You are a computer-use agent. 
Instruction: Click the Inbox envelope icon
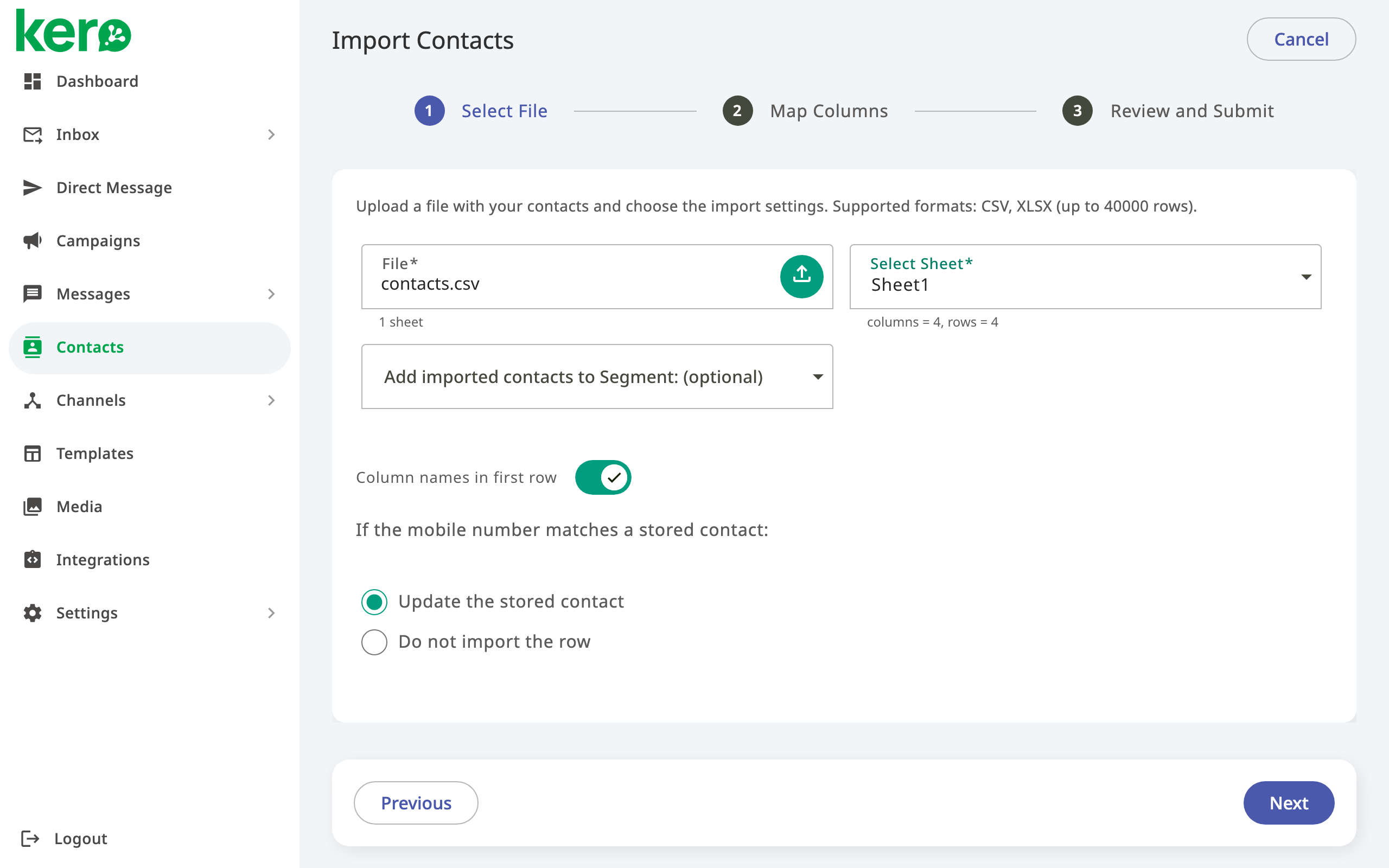click(32, 135)
